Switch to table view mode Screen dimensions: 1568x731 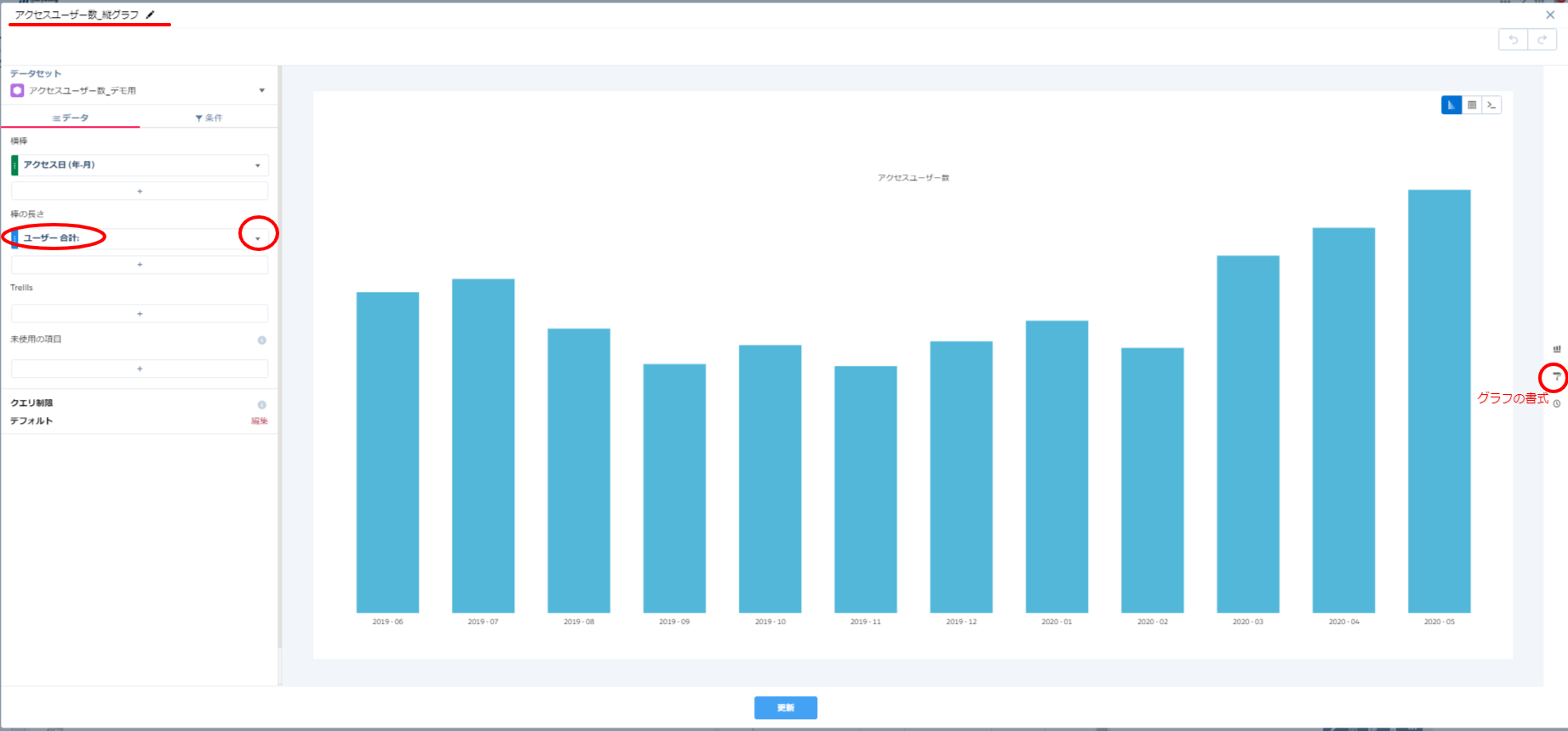1472,106
